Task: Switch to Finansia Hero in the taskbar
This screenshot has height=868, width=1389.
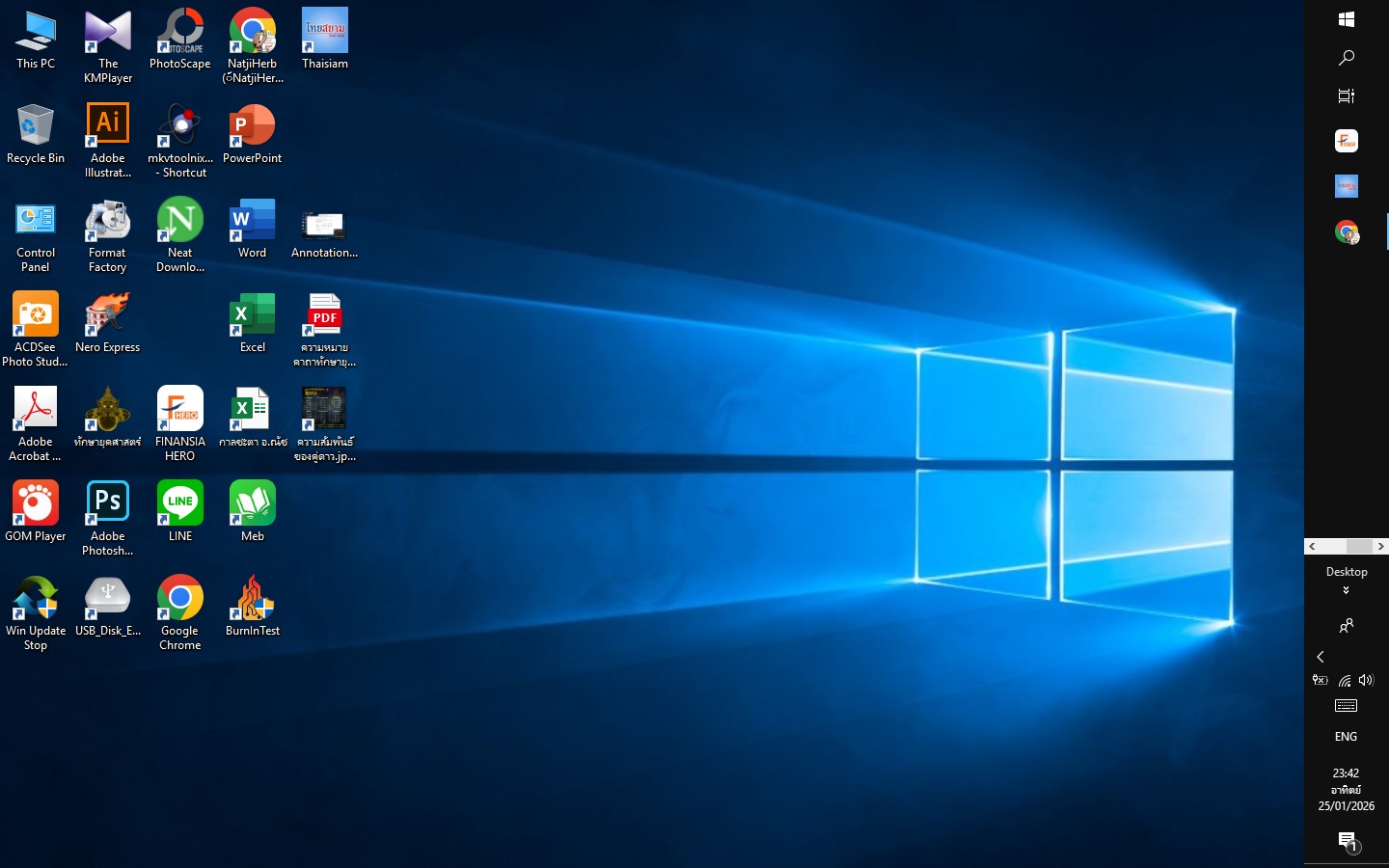Action: pos(1347,141)
